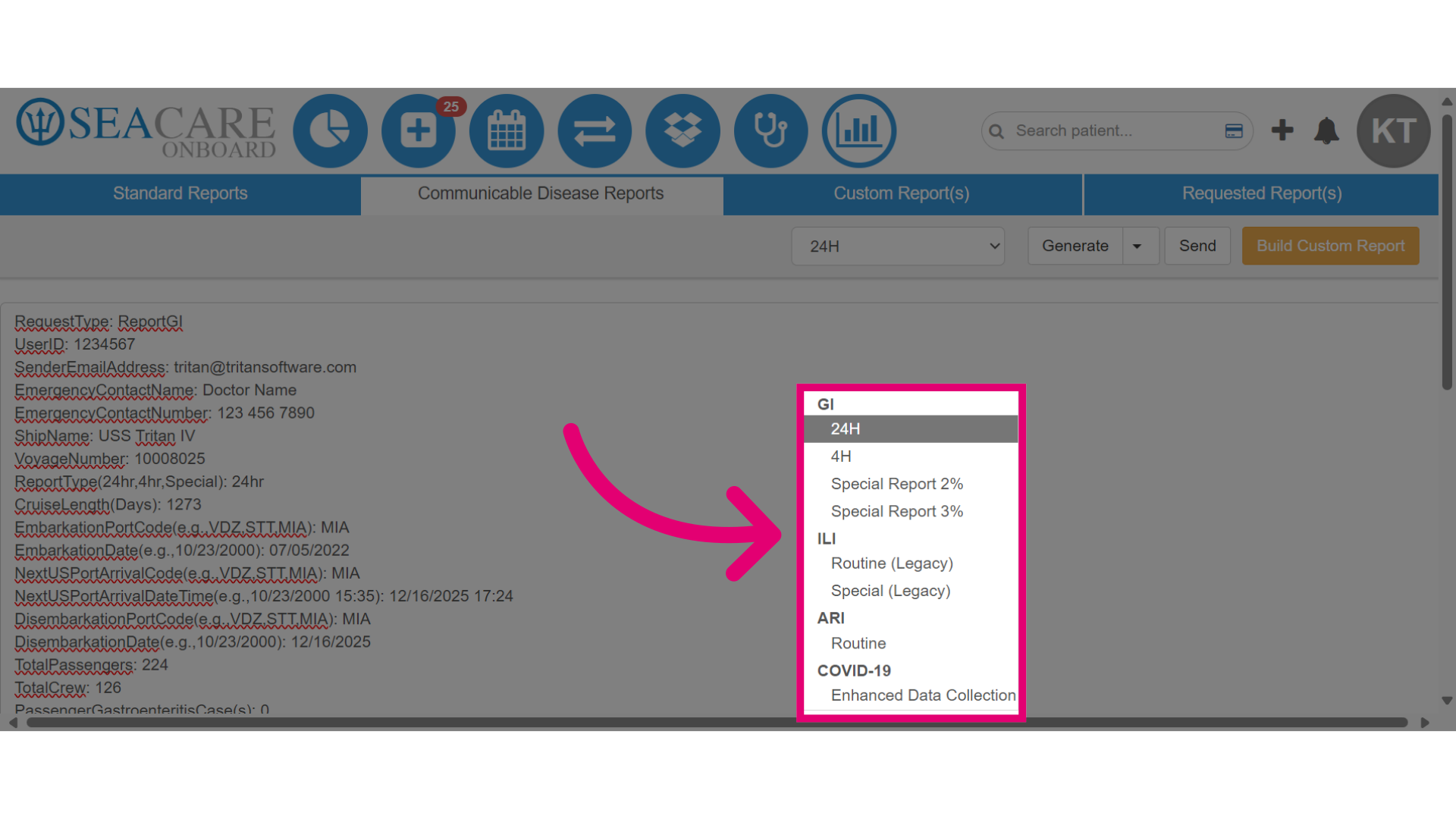The image size is (1456, 819).
Task: Click the ShipName: USS Tritan IV line
Action: (x=105, y=436)
